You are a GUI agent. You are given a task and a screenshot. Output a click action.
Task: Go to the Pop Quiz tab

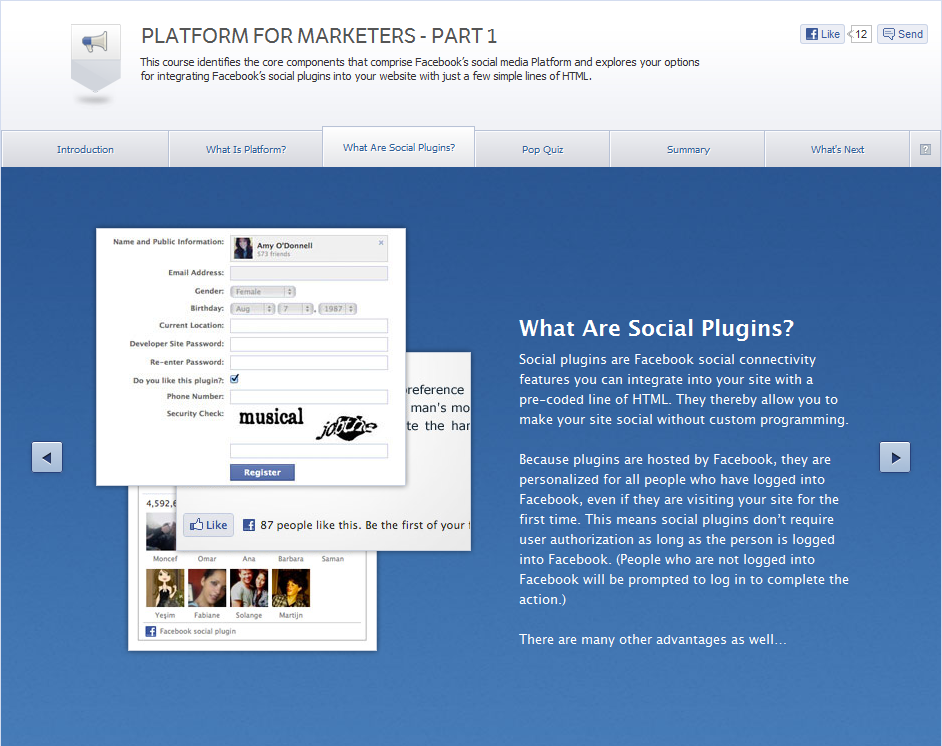542,150
